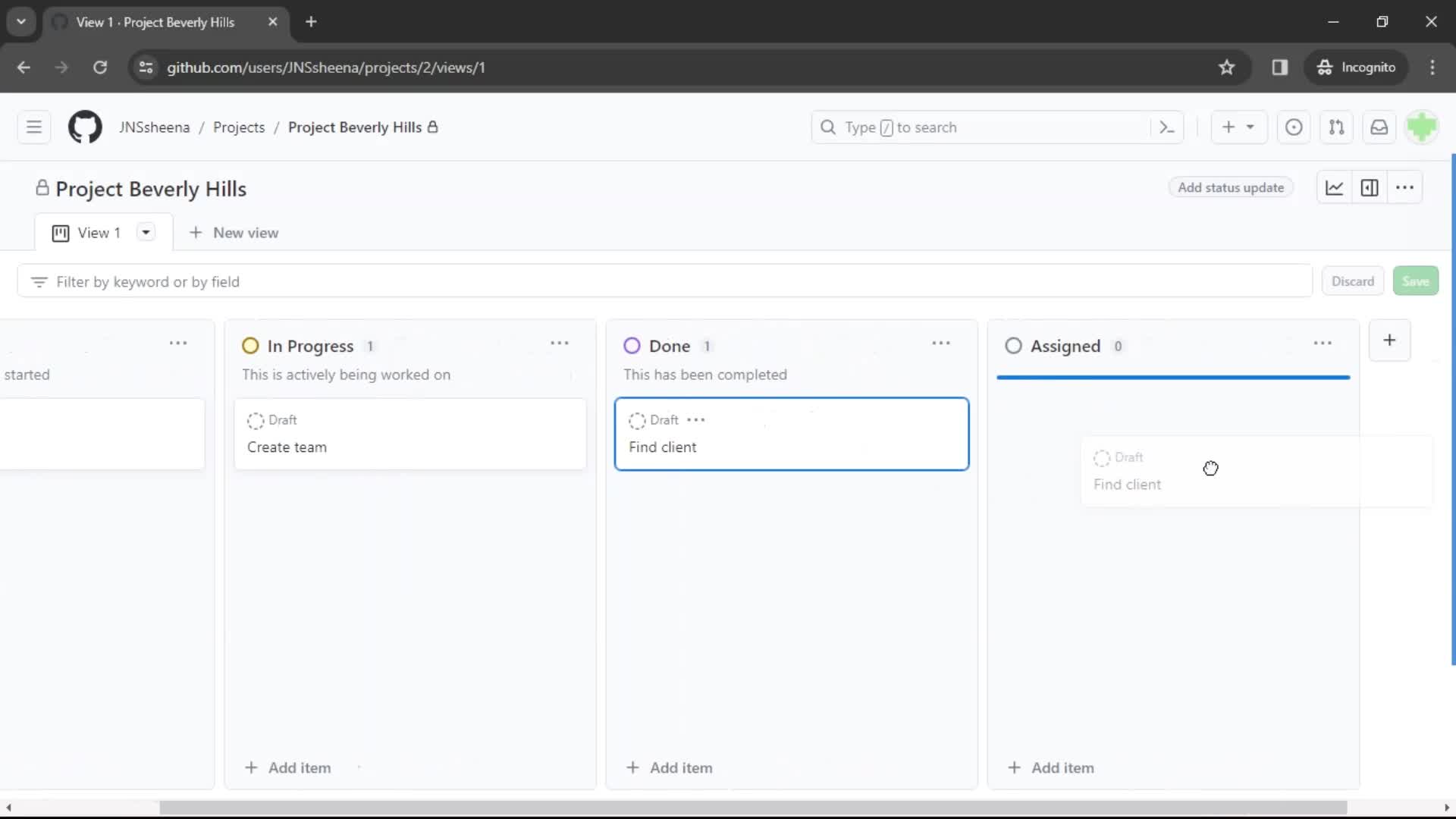The image size is (1456, 819).
Task: Click 'Add status update' button
Action: (x=1230, y=188)
